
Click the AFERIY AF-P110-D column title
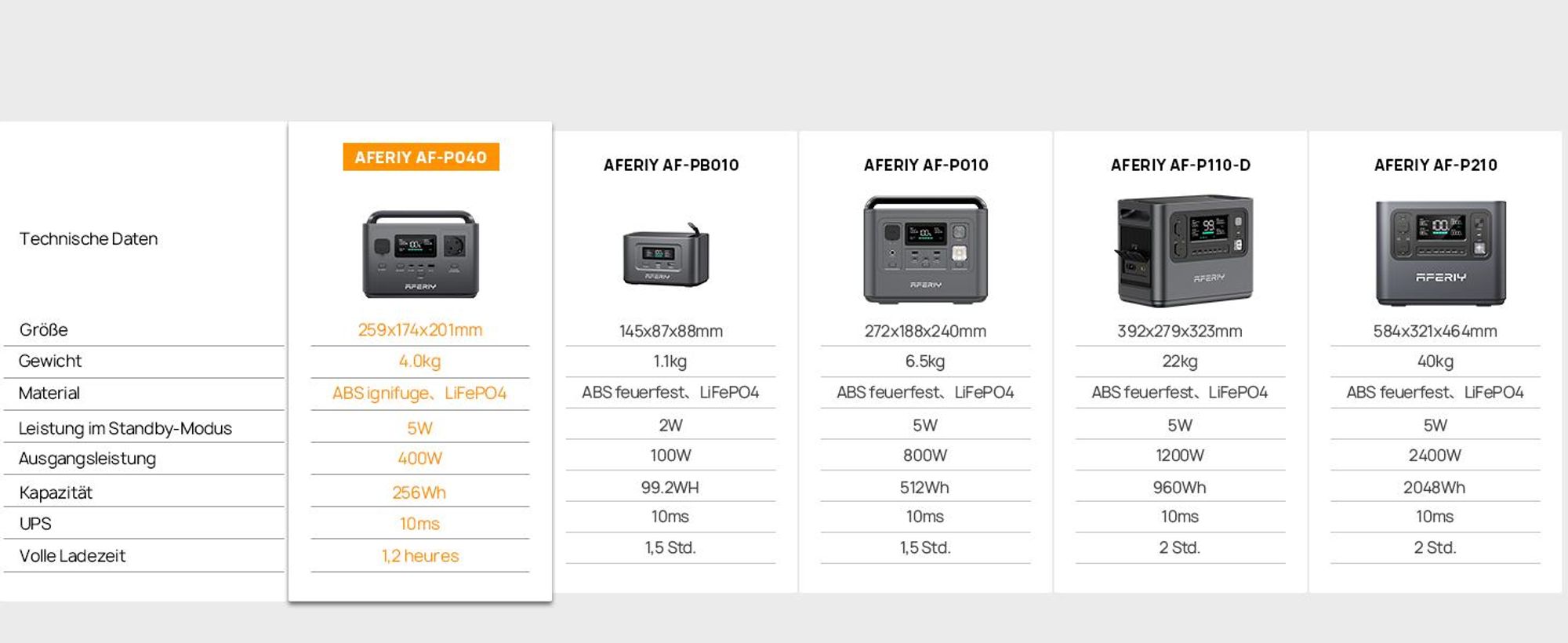tap(1181, 165)
